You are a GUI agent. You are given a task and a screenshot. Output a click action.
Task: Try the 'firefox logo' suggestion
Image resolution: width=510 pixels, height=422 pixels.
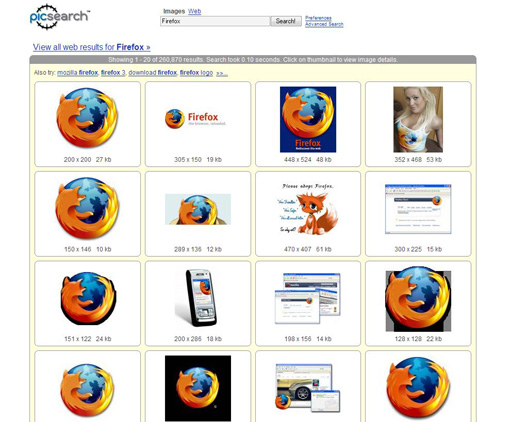pyautogui.click(x=196, y=73)
